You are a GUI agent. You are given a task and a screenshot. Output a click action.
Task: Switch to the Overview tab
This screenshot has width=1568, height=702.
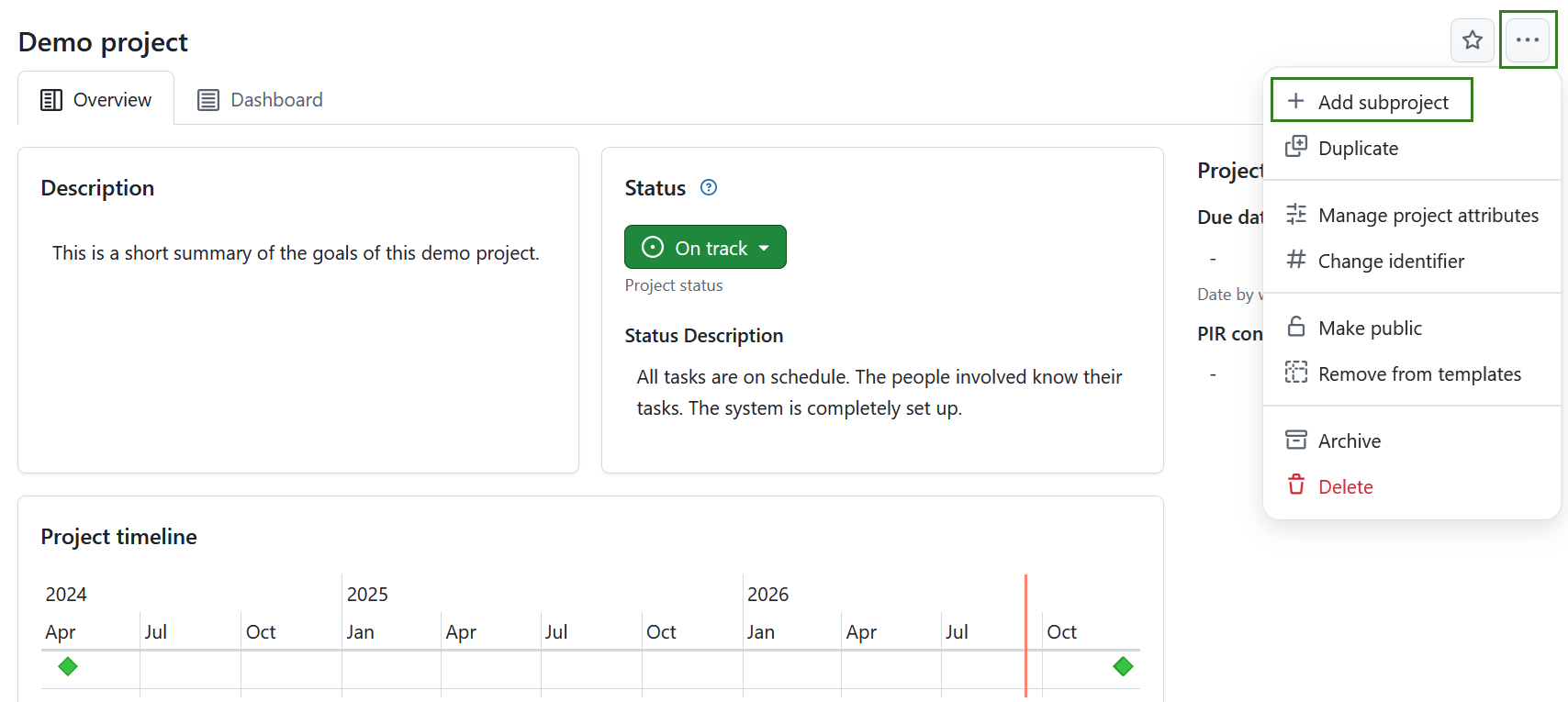[96, 99]
